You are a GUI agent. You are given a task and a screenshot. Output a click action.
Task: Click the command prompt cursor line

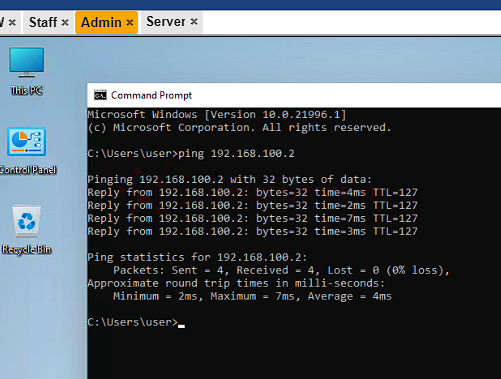pos(136,322)
